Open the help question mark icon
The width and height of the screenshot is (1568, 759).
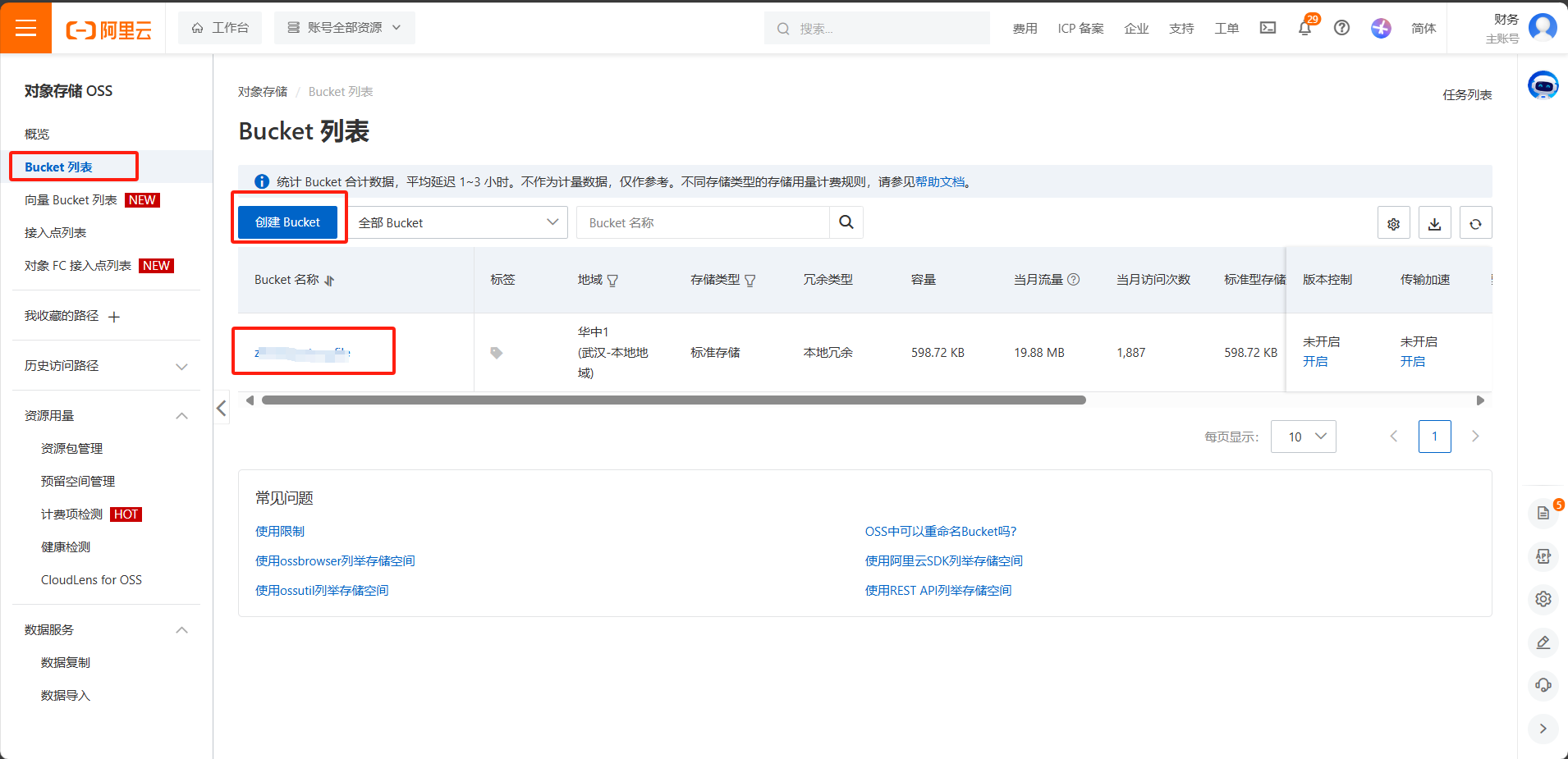click(x=1342, y=27)
